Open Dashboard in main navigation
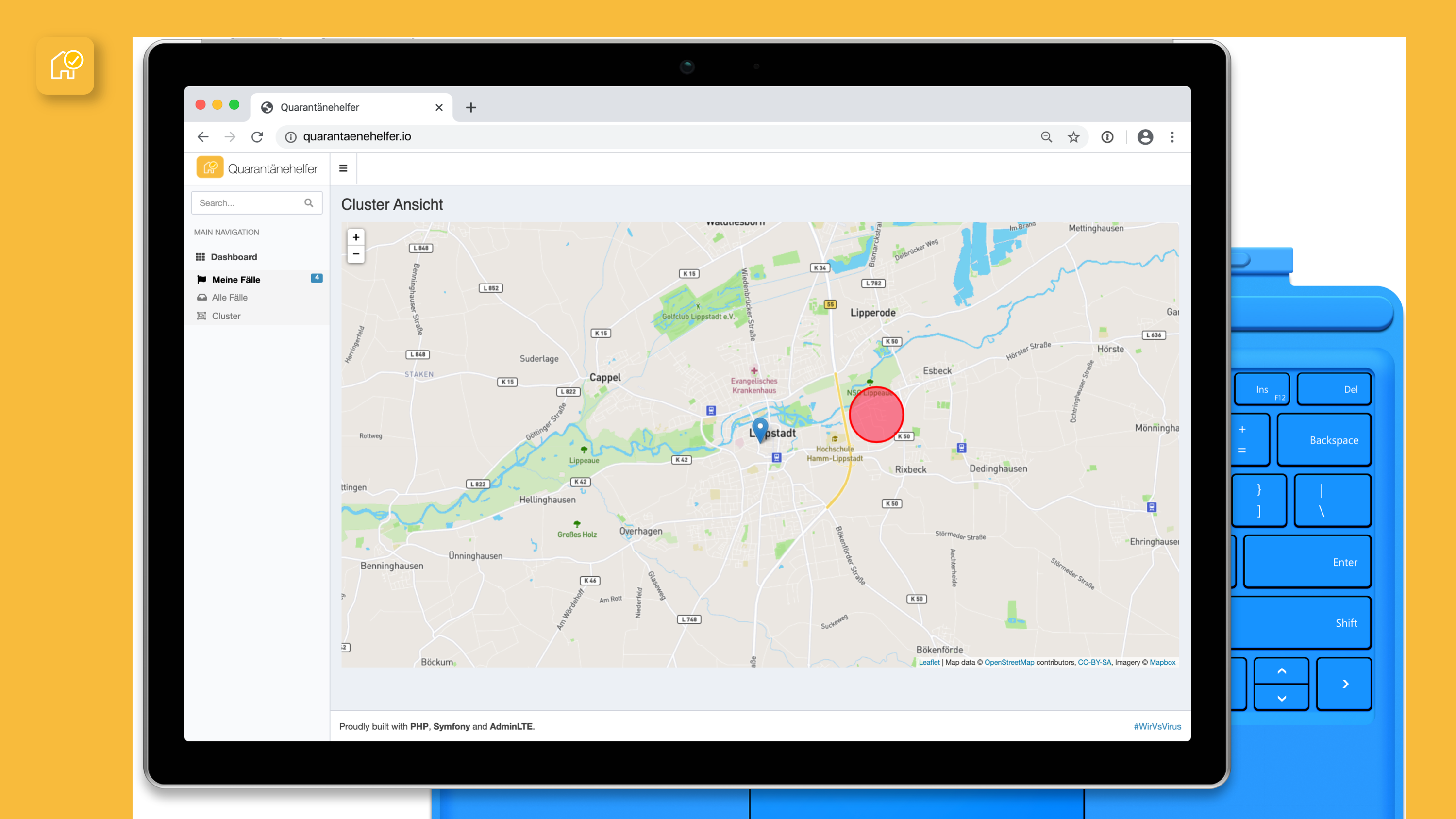 234,257
